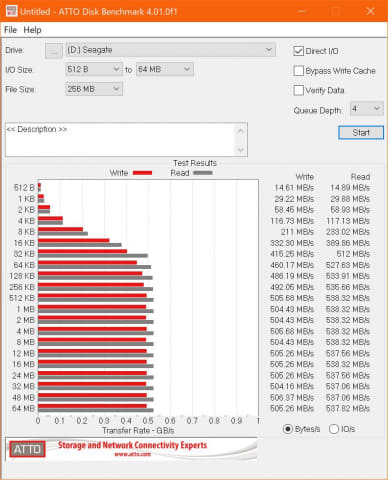Image resolution: width=388 pixels, height=480 pixels.
Task: Open the Help menu
Action: tap(32, 30)
